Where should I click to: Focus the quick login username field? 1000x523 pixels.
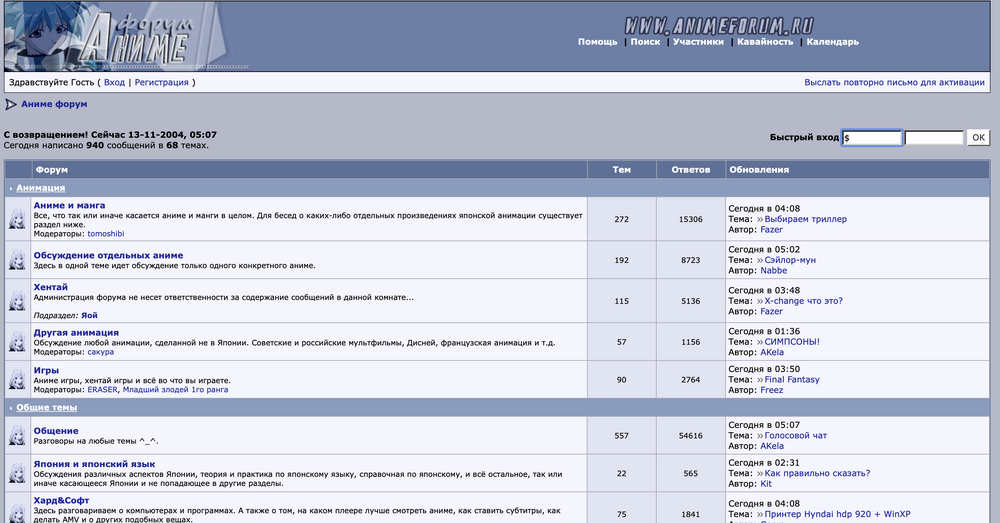872,137
